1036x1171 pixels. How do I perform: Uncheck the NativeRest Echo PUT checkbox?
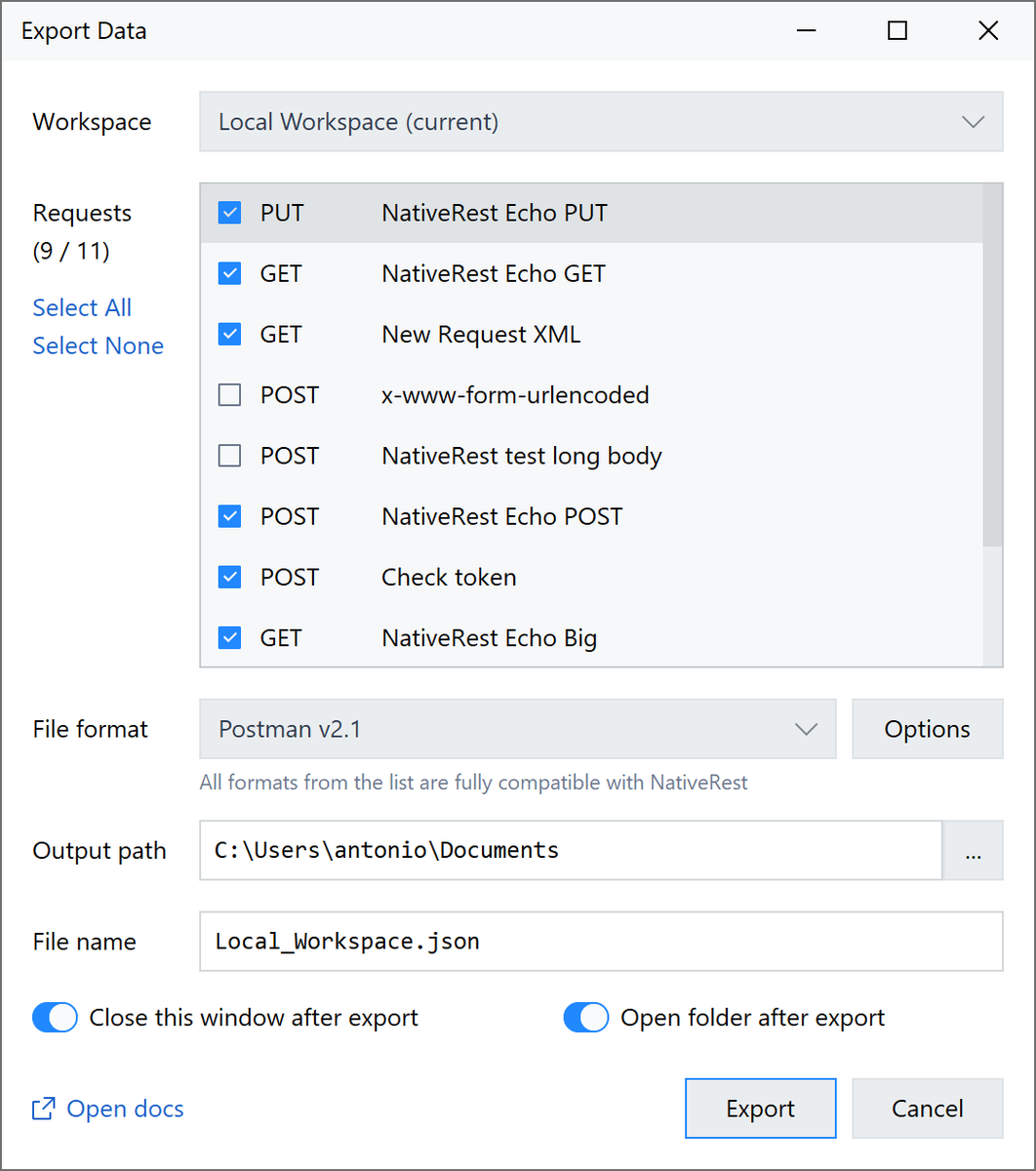click(x=229, y=213)
